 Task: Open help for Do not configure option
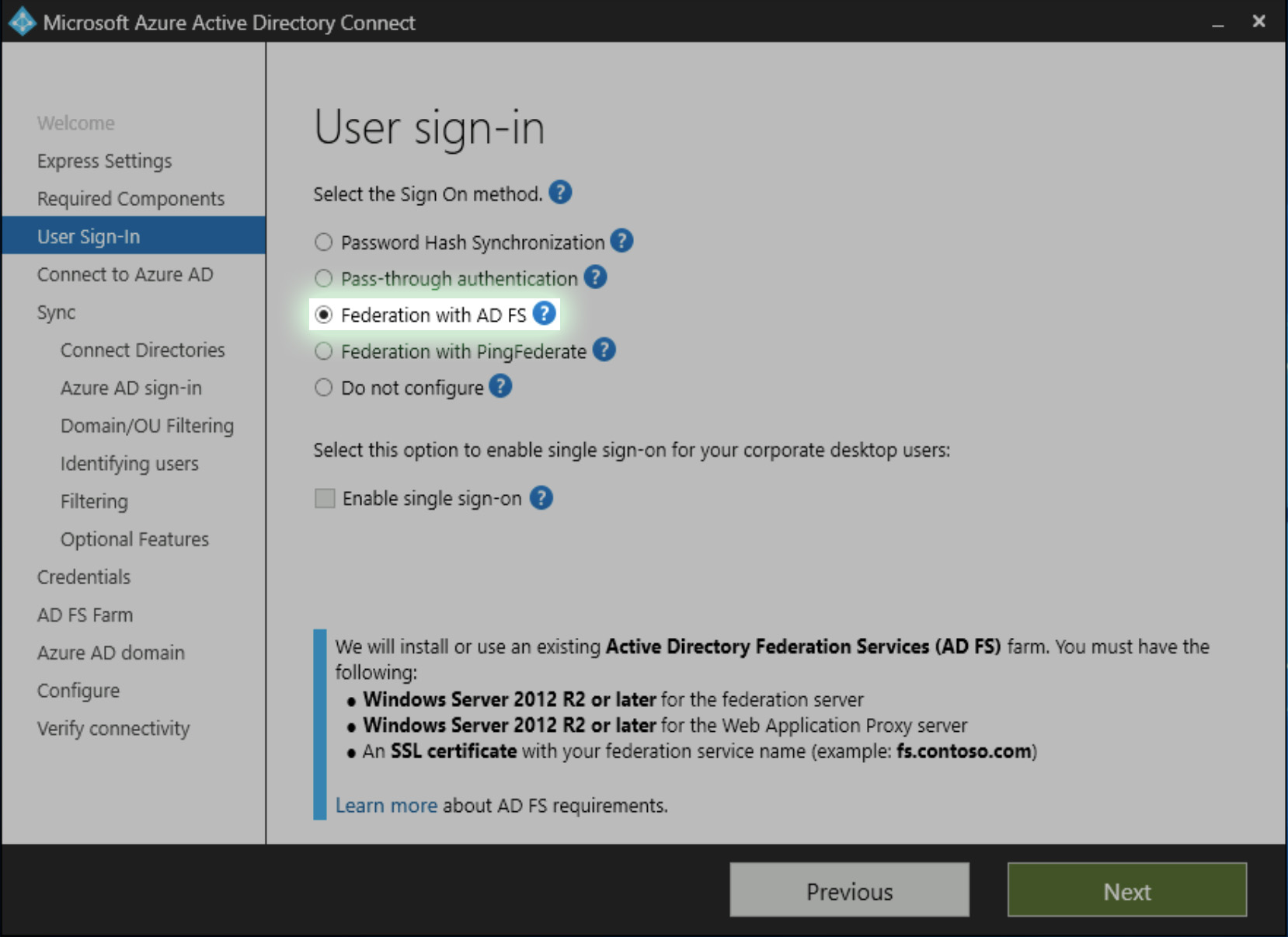tap(500, 386)
